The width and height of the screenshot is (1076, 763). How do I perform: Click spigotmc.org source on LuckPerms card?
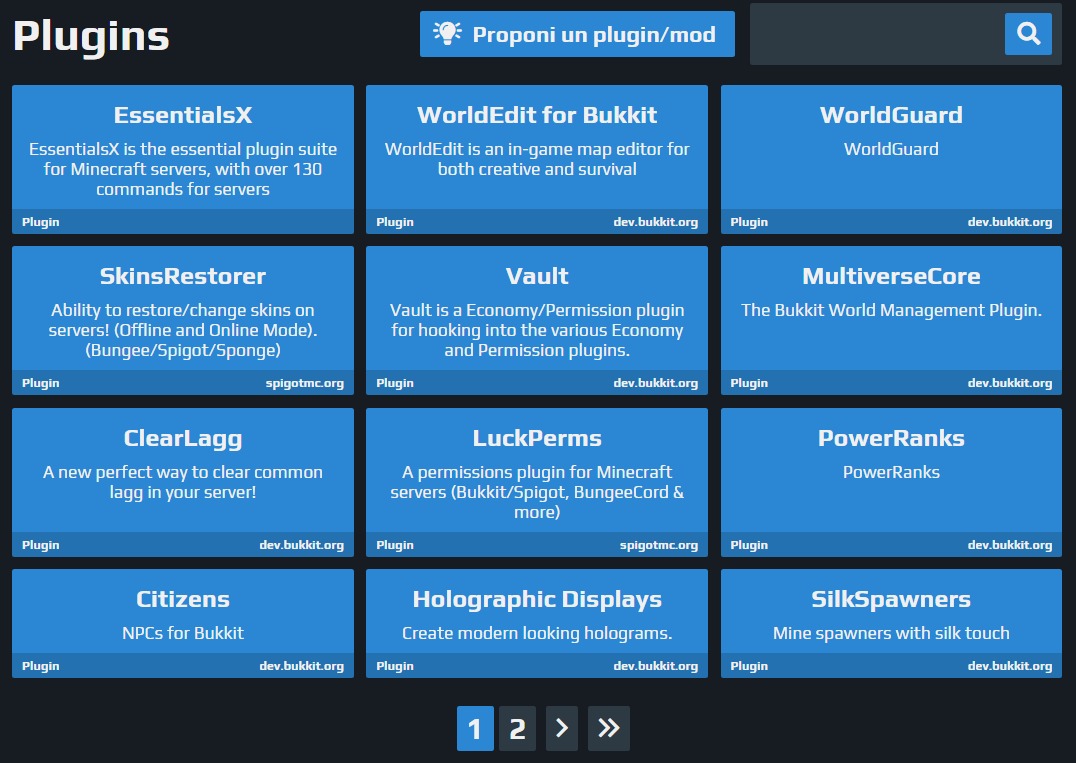(x=659, y=545)
